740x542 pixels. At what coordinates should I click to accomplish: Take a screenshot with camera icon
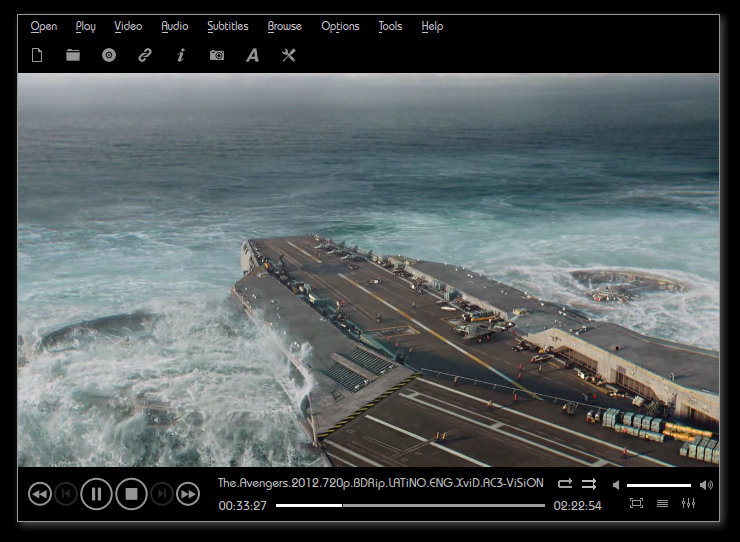(217, 55)
